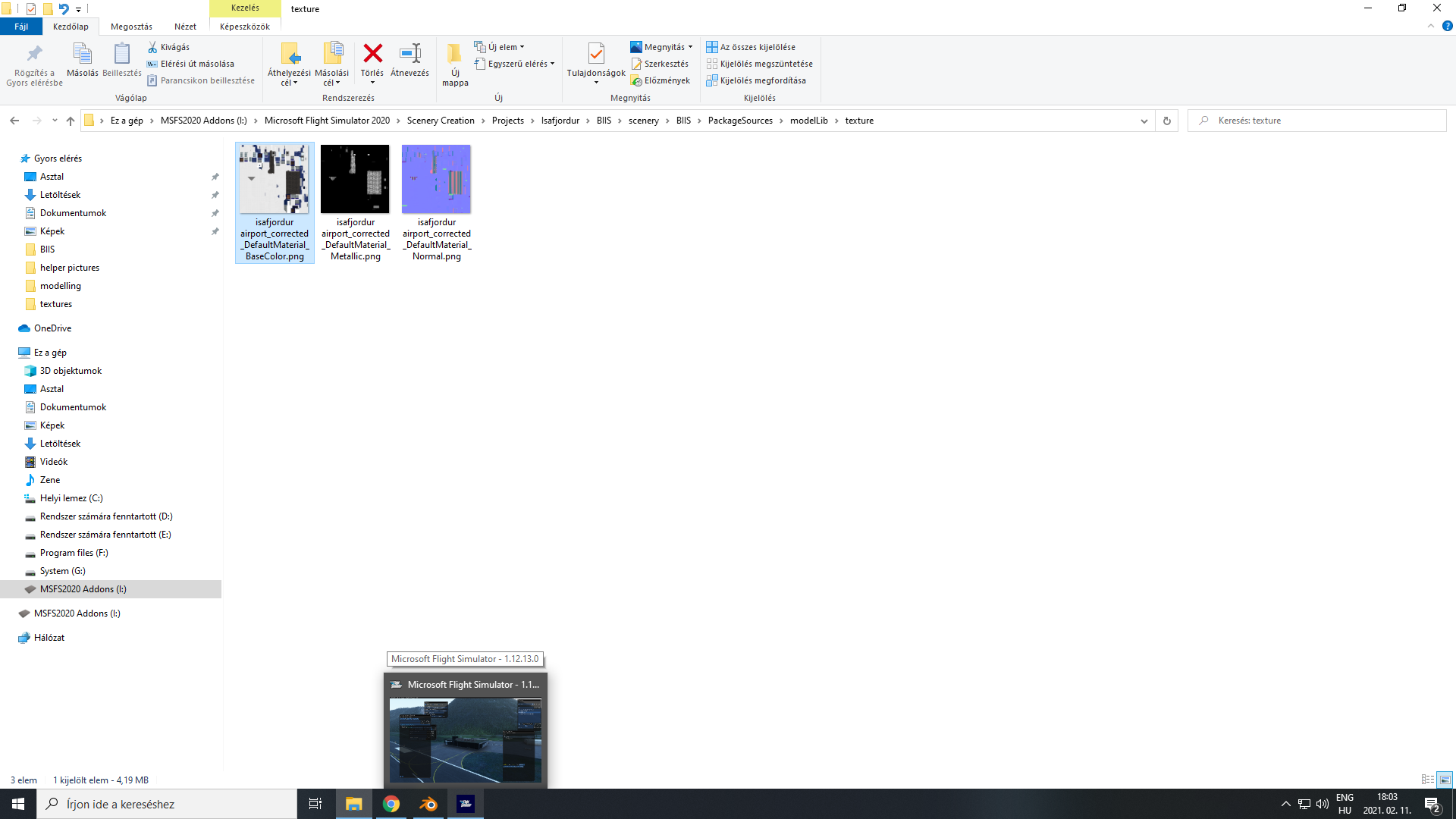Click the Kezelés contextual tab header
This screenshot has width=1456, height=819.
tap(245, 8)
